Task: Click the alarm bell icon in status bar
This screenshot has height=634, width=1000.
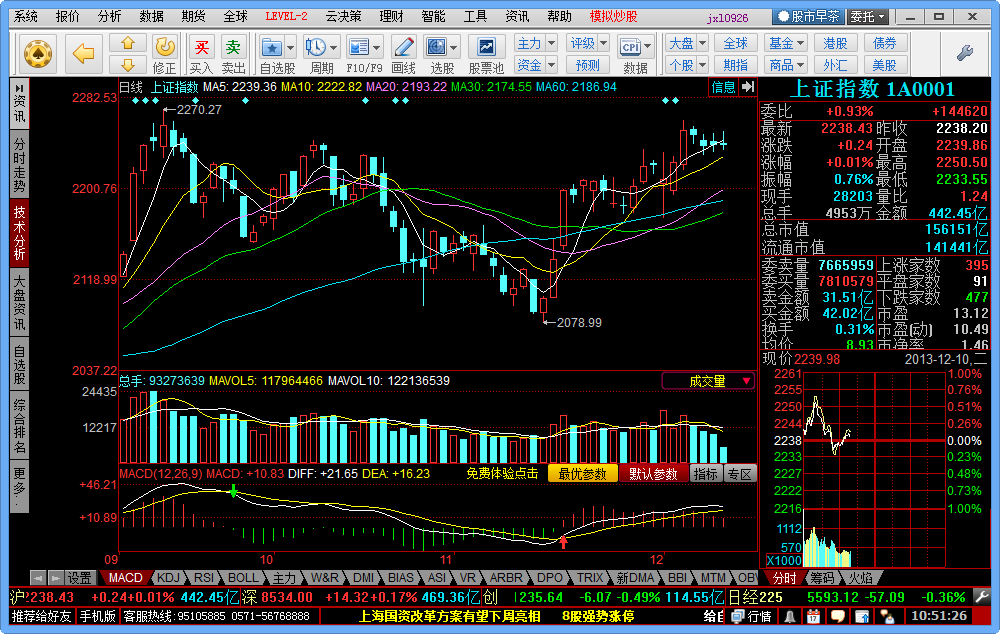Action: pyautogui.click(x=790, y=617)
